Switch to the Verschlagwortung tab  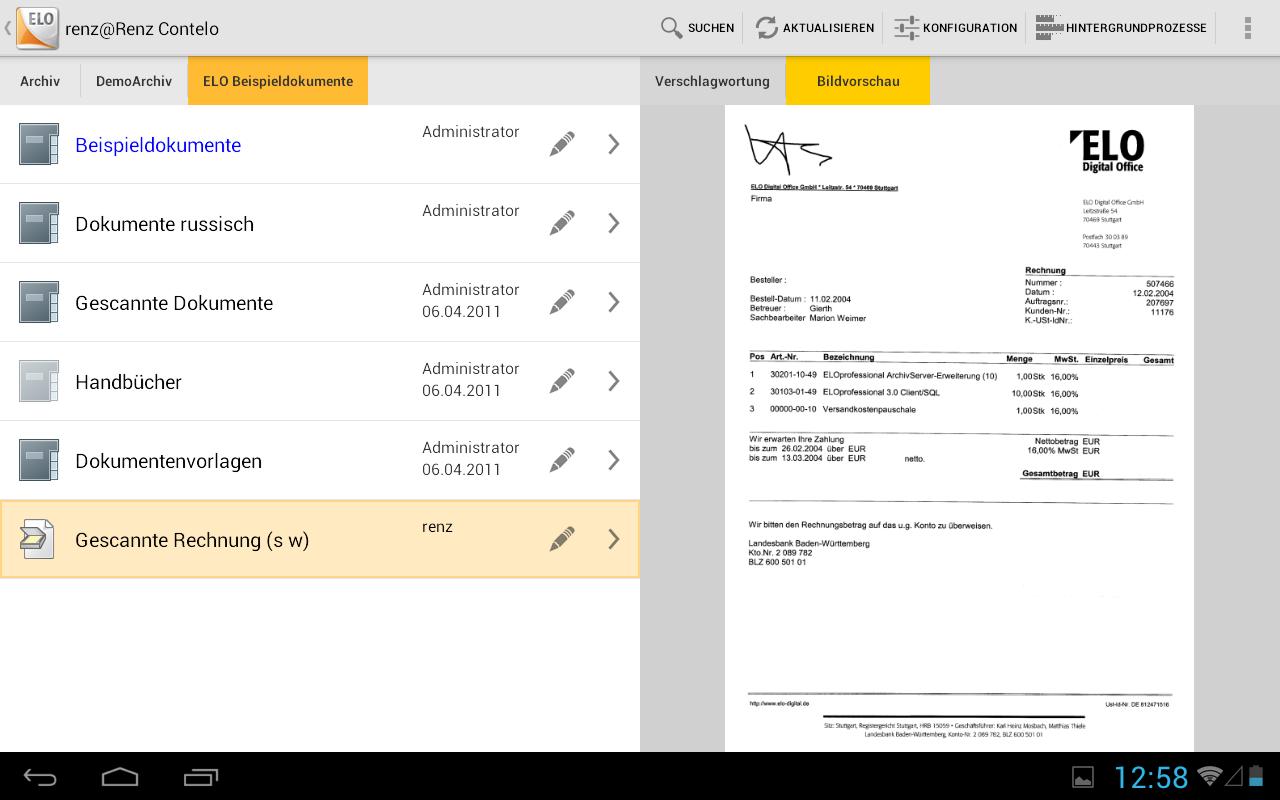[x=712, y=81]
